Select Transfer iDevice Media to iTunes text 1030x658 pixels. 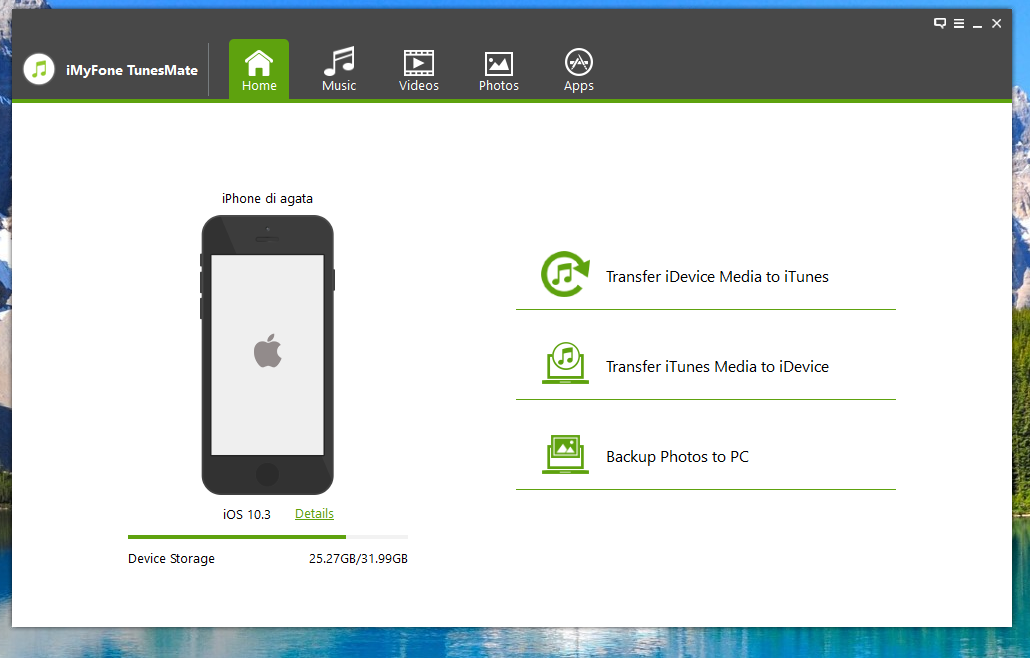coord(717,276)
